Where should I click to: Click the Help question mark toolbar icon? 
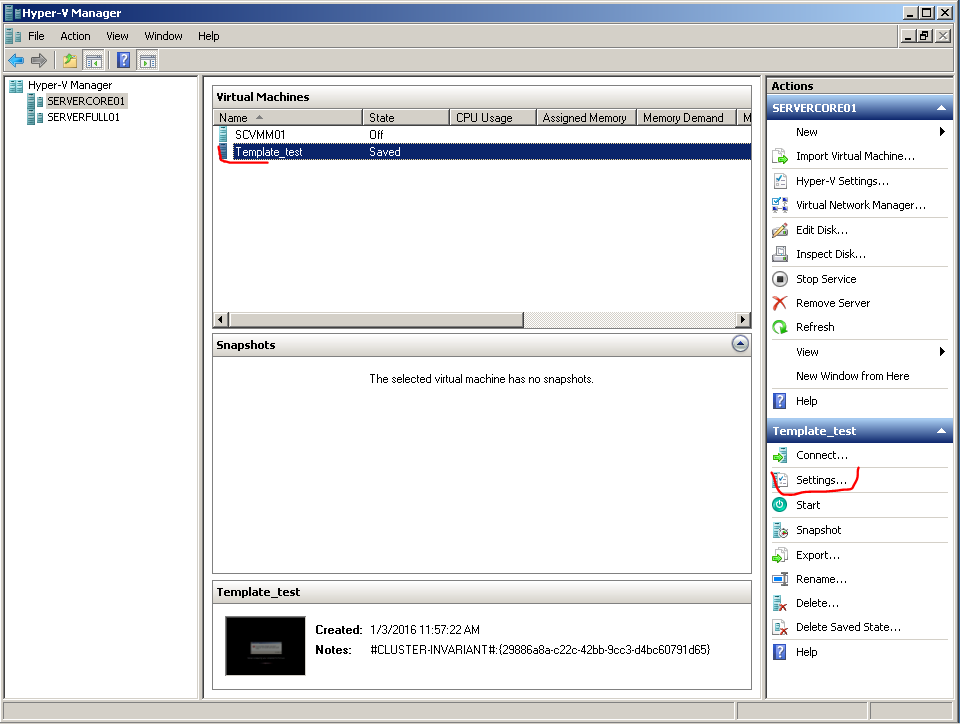click(124, 60)
